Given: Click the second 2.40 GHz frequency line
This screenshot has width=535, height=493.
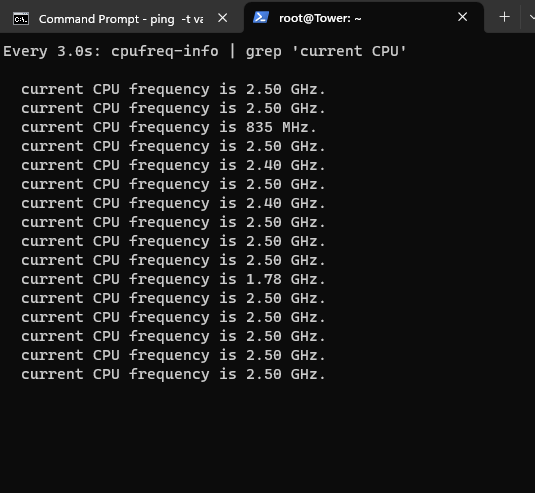Looking at the screenshot, I should coord(173,204).
